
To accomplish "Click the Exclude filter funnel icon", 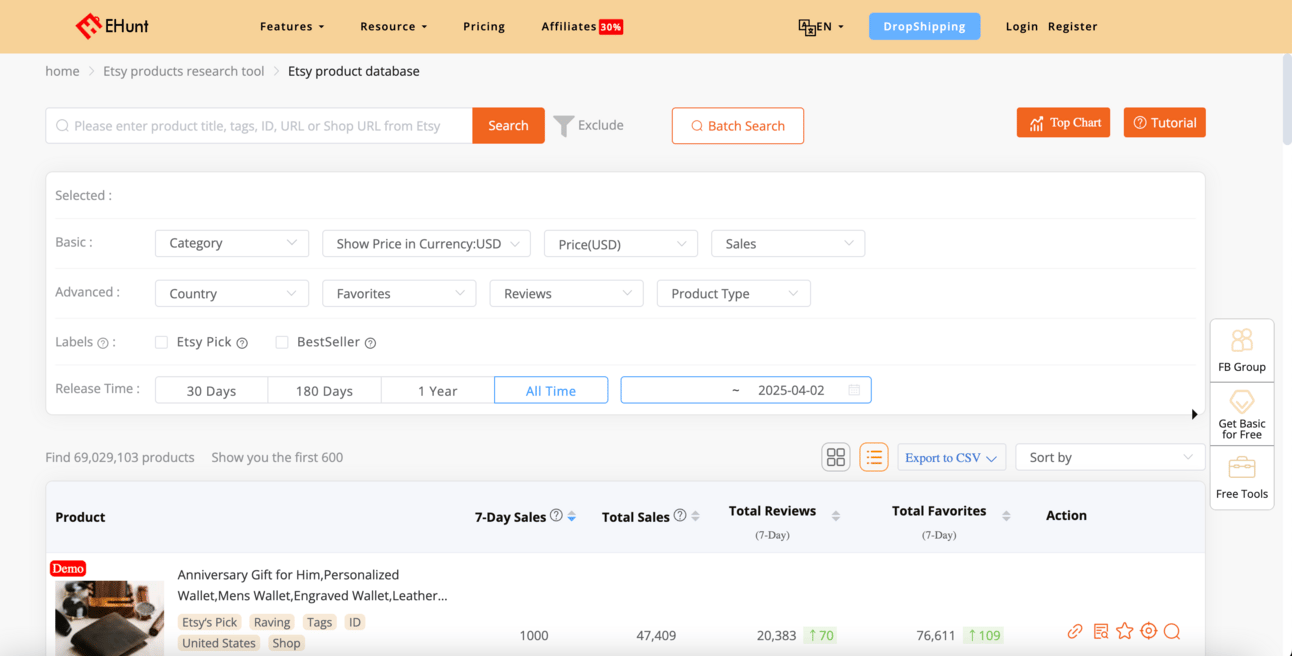I will coord(564,126).
